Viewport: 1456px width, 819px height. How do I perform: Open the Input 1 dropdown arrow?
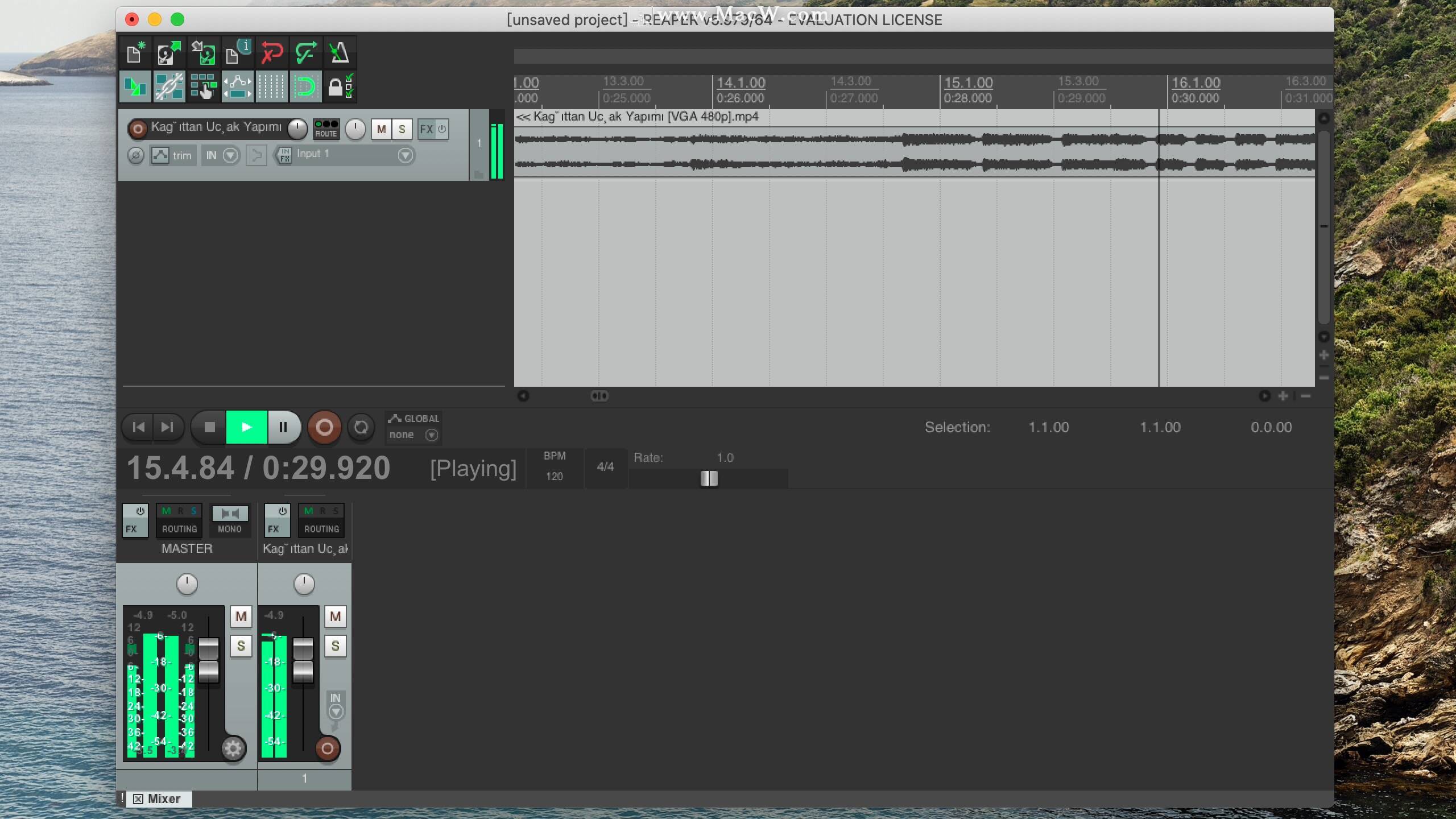pos(405,155)
